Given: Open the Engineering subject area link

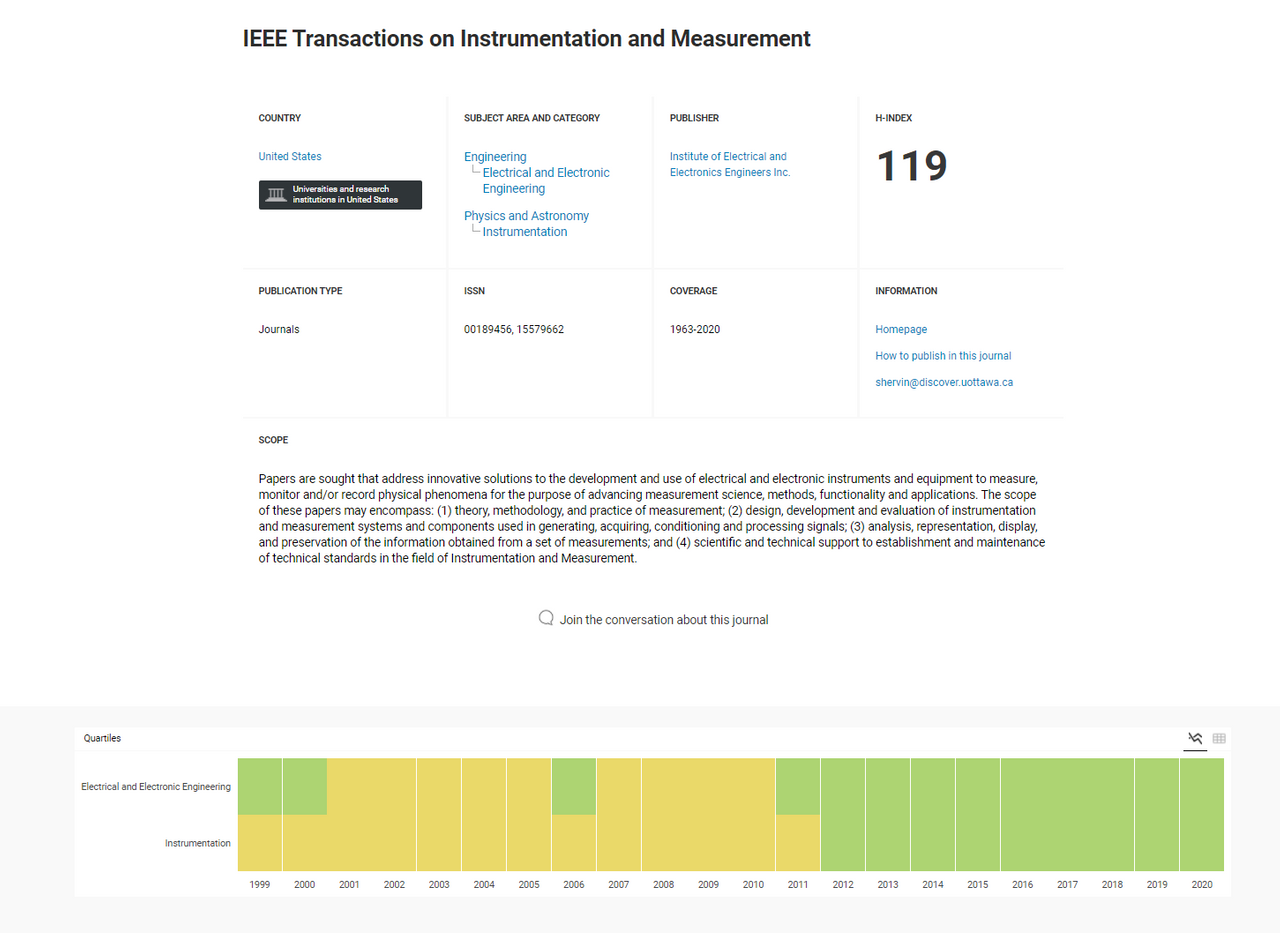Looking at the screenshot, I should click(495, 157).
